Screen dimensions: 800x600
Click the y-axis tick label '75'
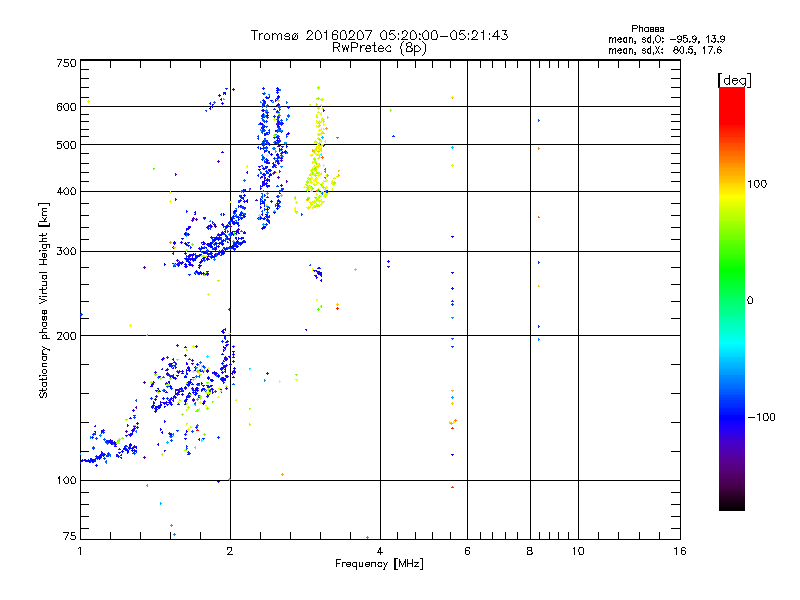pyautogui.click(x=70, y=536)
